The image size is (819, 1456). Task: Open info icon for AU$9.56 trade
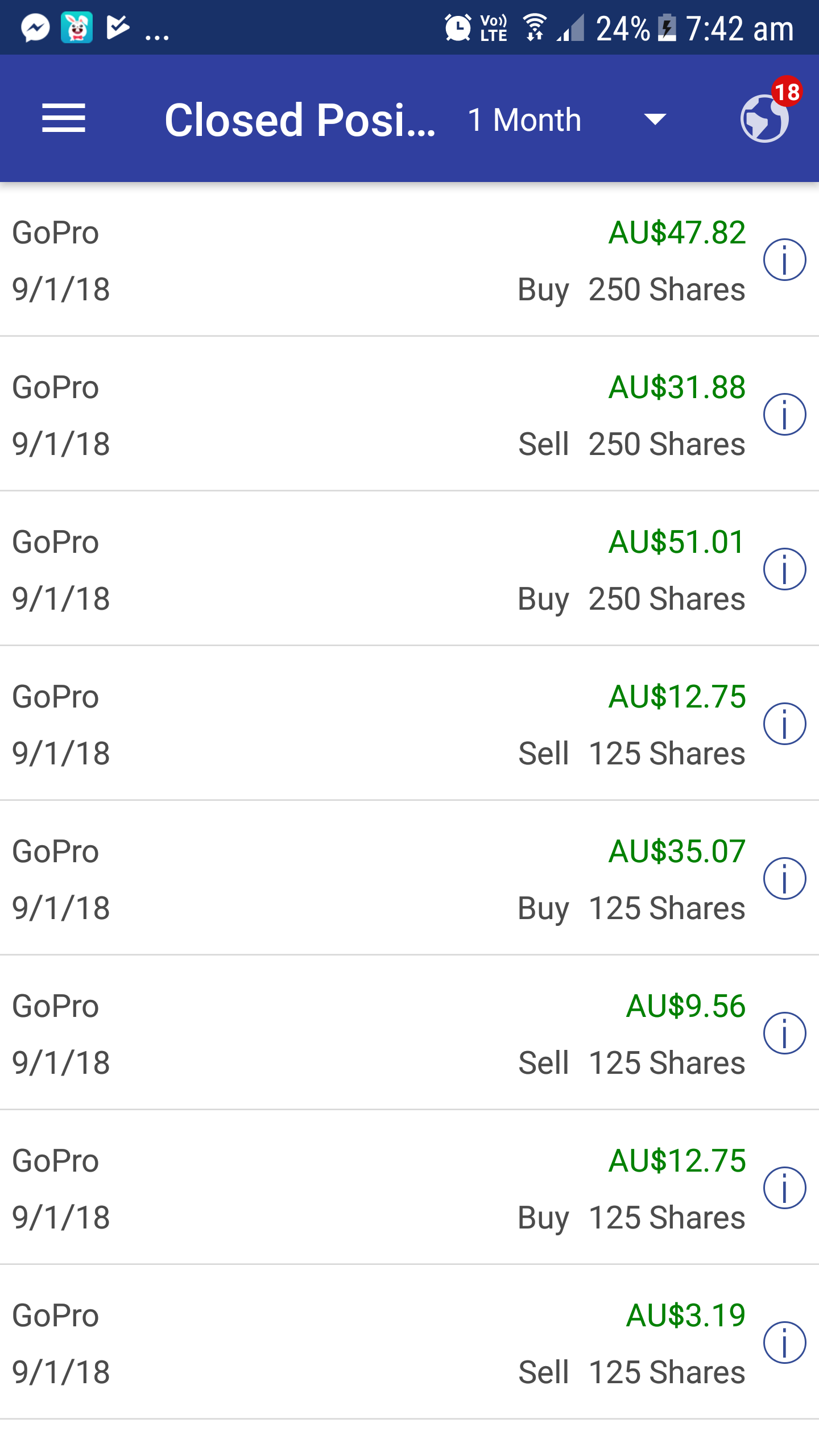tap(784, 1033)
